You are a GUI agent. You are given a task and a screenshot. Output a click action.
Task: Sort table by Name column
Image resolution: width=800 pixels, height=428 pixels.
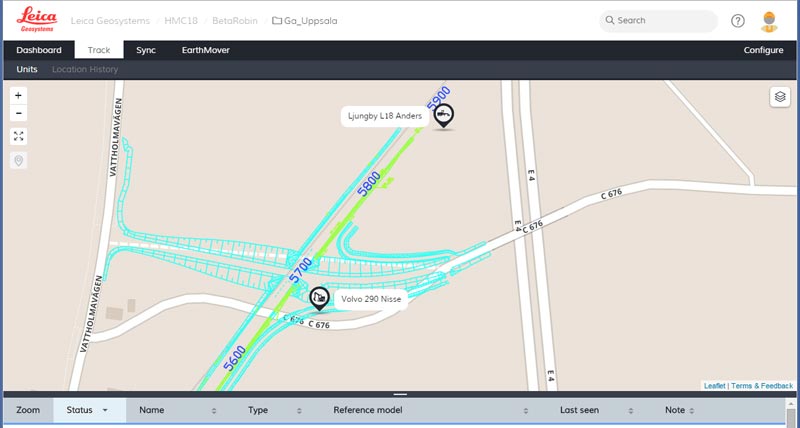click(x=178, y=410)
